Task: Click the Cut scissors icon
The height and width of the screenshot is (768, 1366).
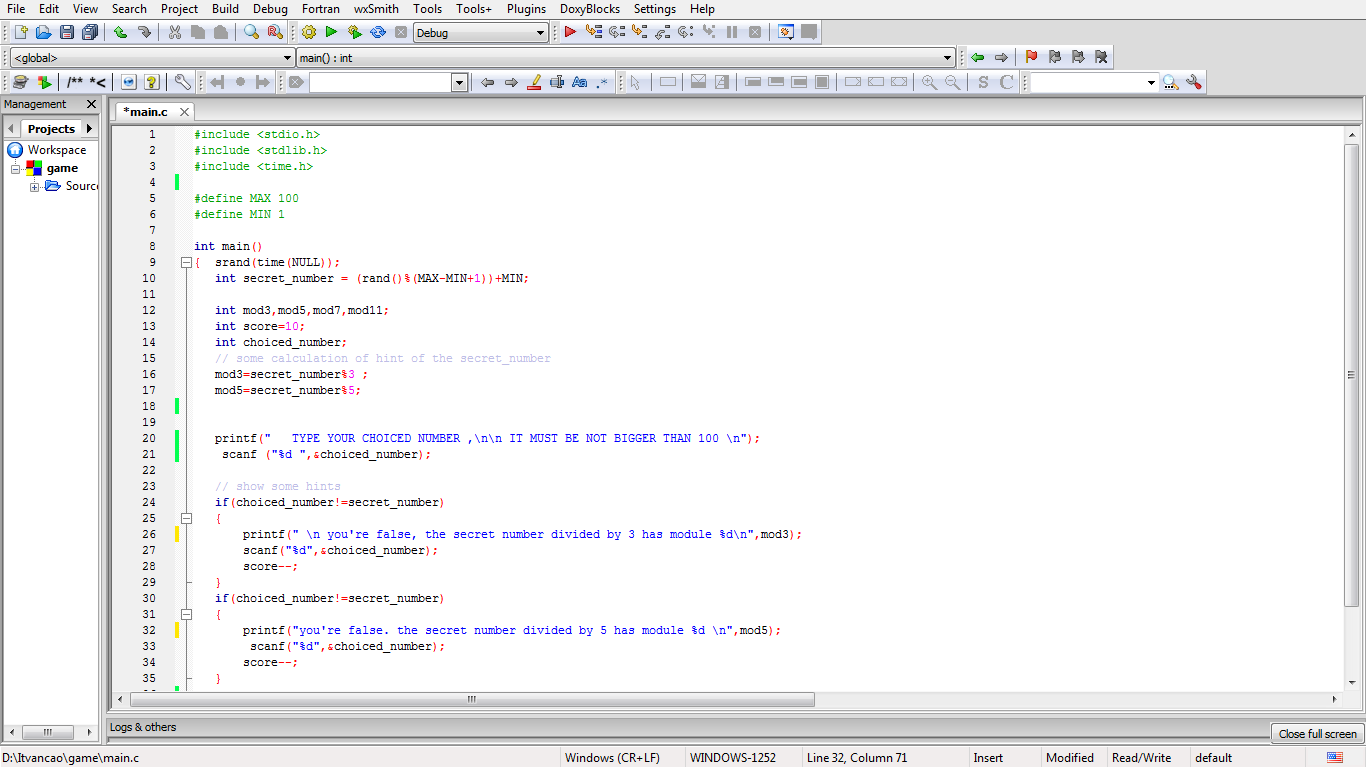Action: [x=174, y=32]
